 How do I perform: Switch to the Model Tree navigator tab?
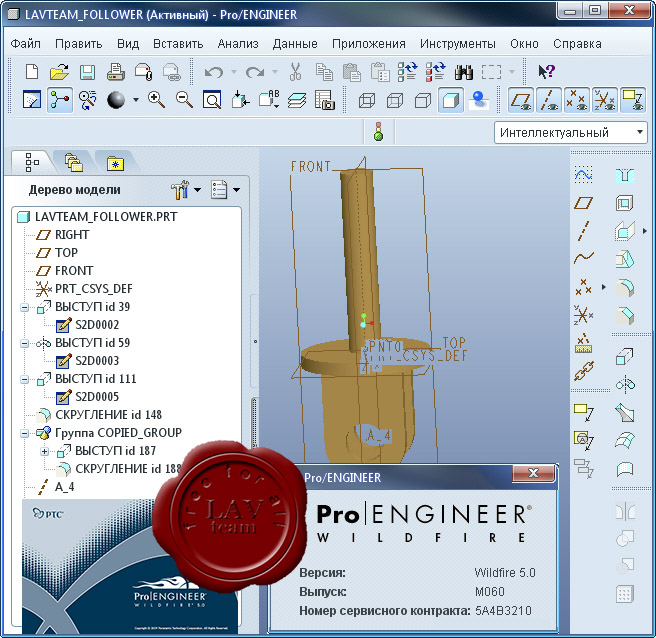32,162
